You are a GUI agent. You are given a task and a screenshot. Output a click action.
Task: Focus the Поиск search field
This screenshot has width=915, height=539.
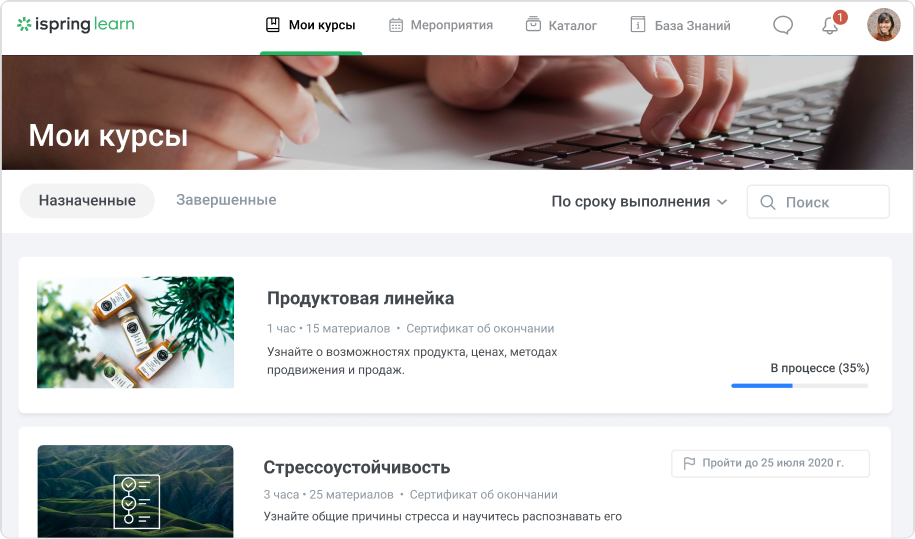click(818, 202)
